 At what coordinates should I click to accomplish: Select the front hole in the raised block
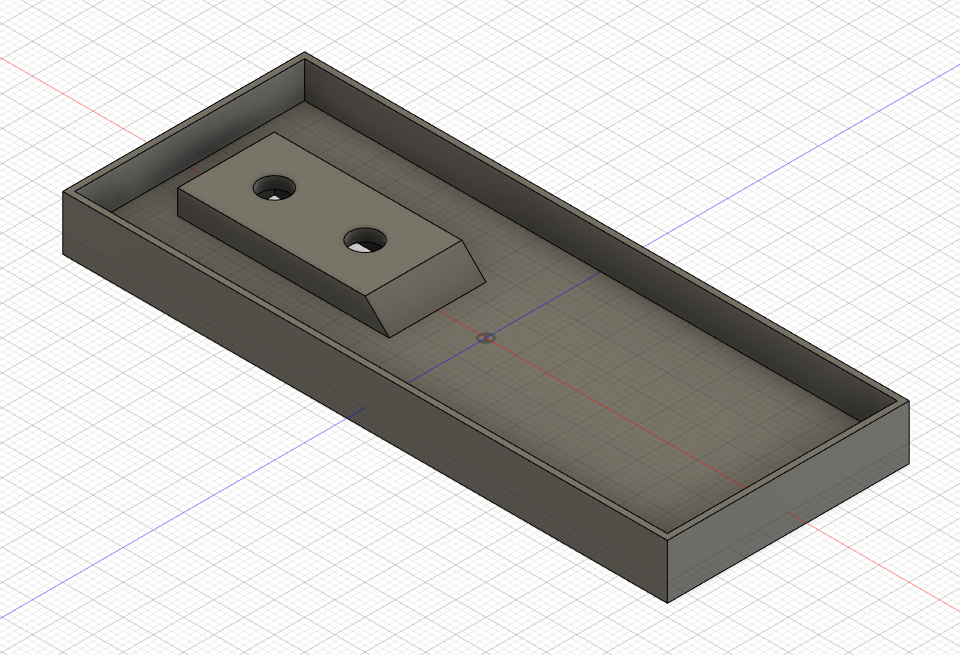364,239
